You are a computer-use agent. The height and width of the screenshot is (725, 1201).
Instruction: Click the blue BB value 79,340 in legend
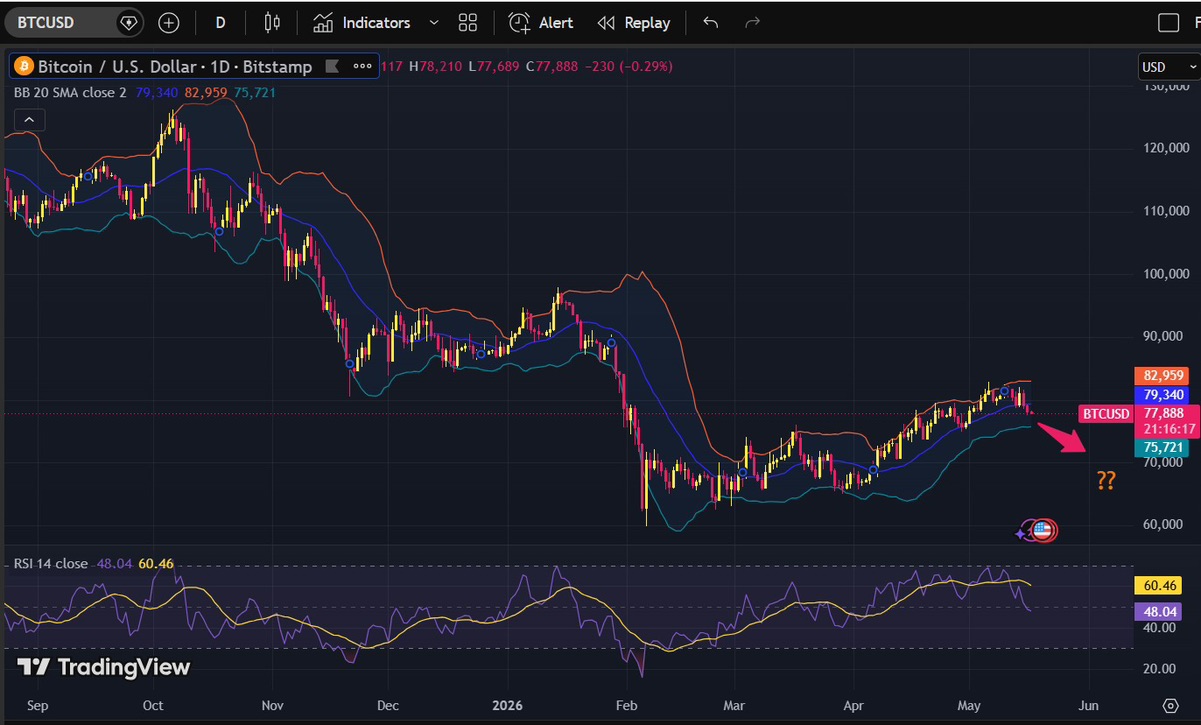tap(156, 92)
